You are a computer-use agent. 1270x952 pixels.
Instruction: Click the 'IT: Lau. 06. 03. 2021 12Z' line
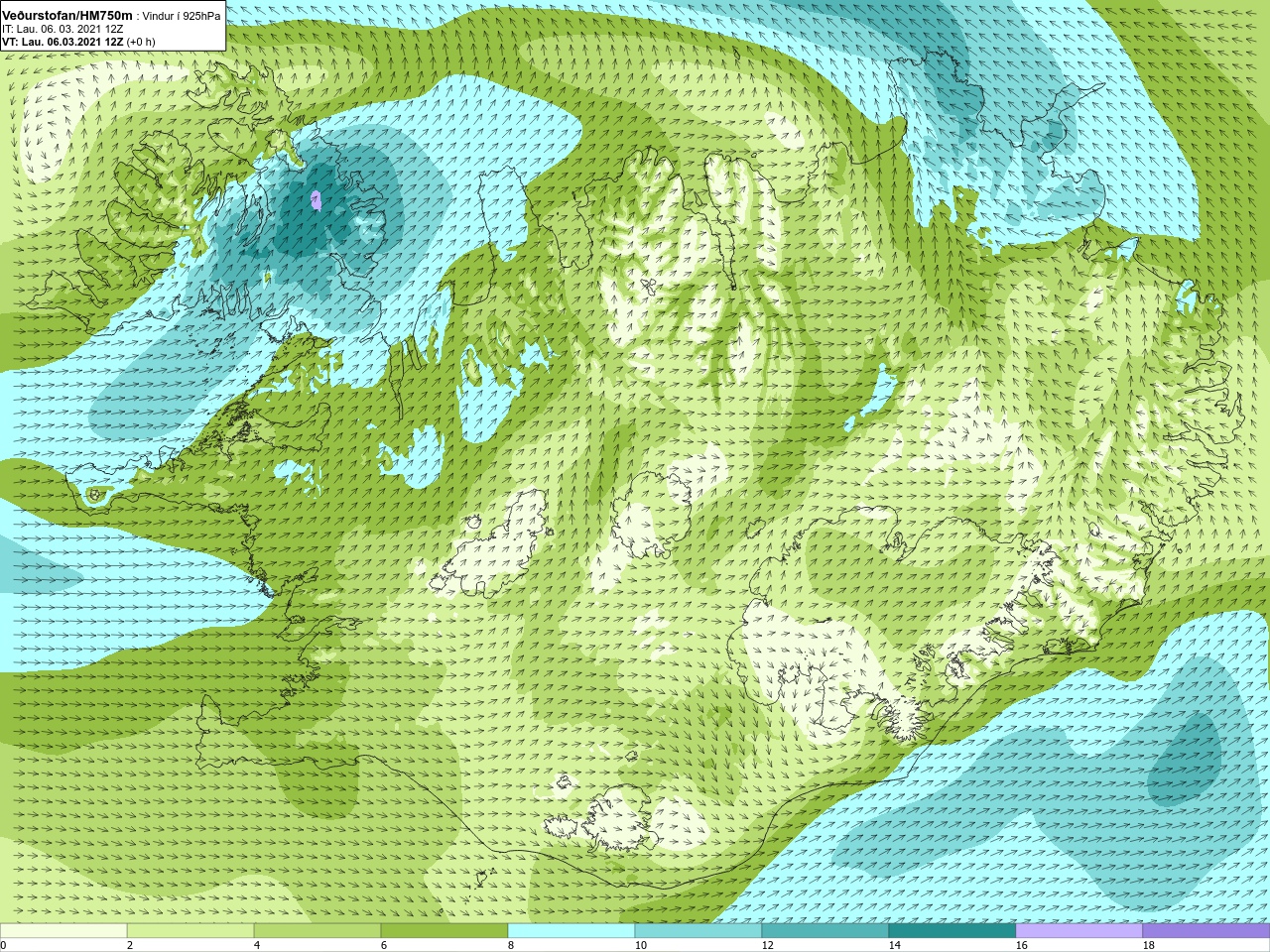[63, 29]
